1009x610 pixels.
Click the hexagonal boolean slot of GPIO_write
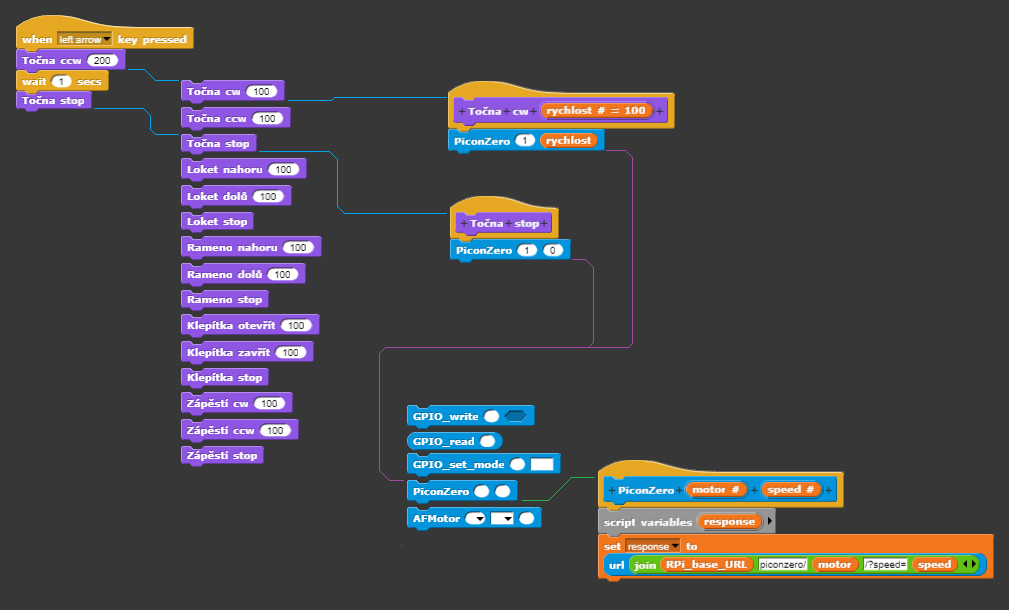tap(515, 417)
